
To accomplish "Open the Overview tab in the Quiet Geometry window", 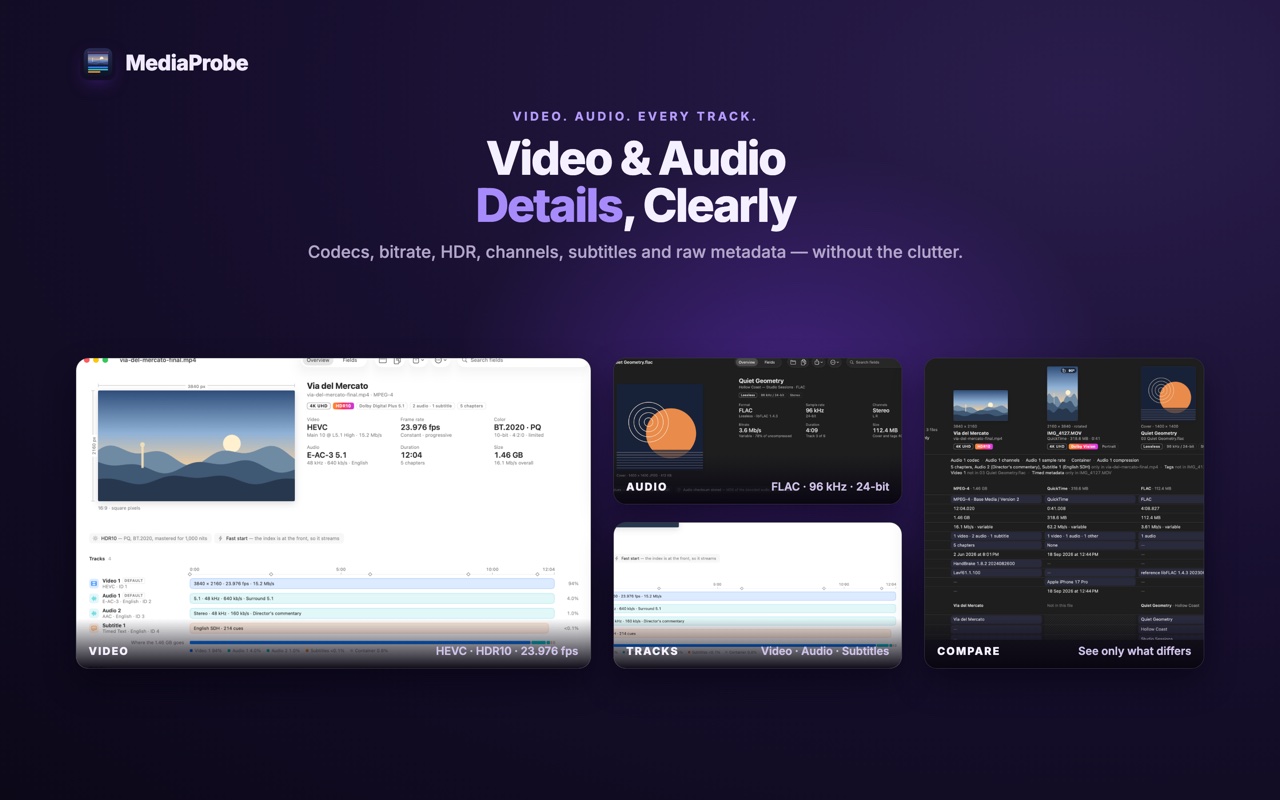I will (x=746, y=362).
